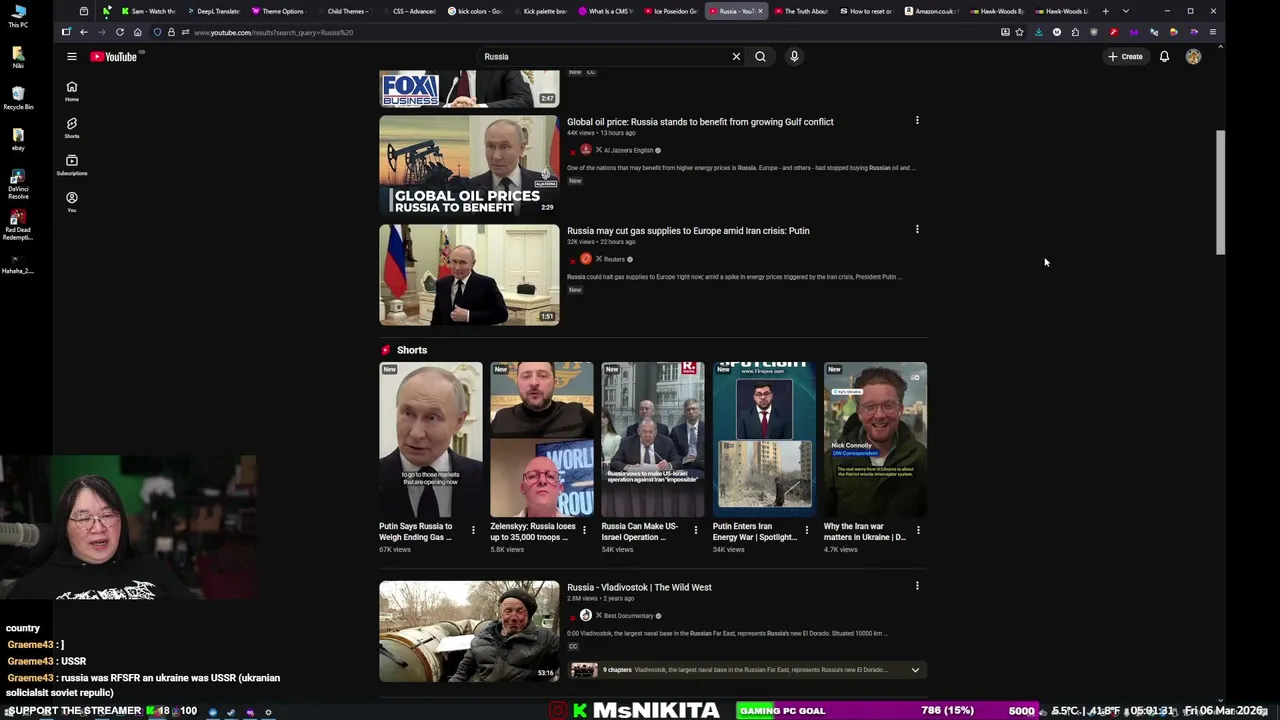Open menu for Why the Iran war short

[x=918, y=530]
